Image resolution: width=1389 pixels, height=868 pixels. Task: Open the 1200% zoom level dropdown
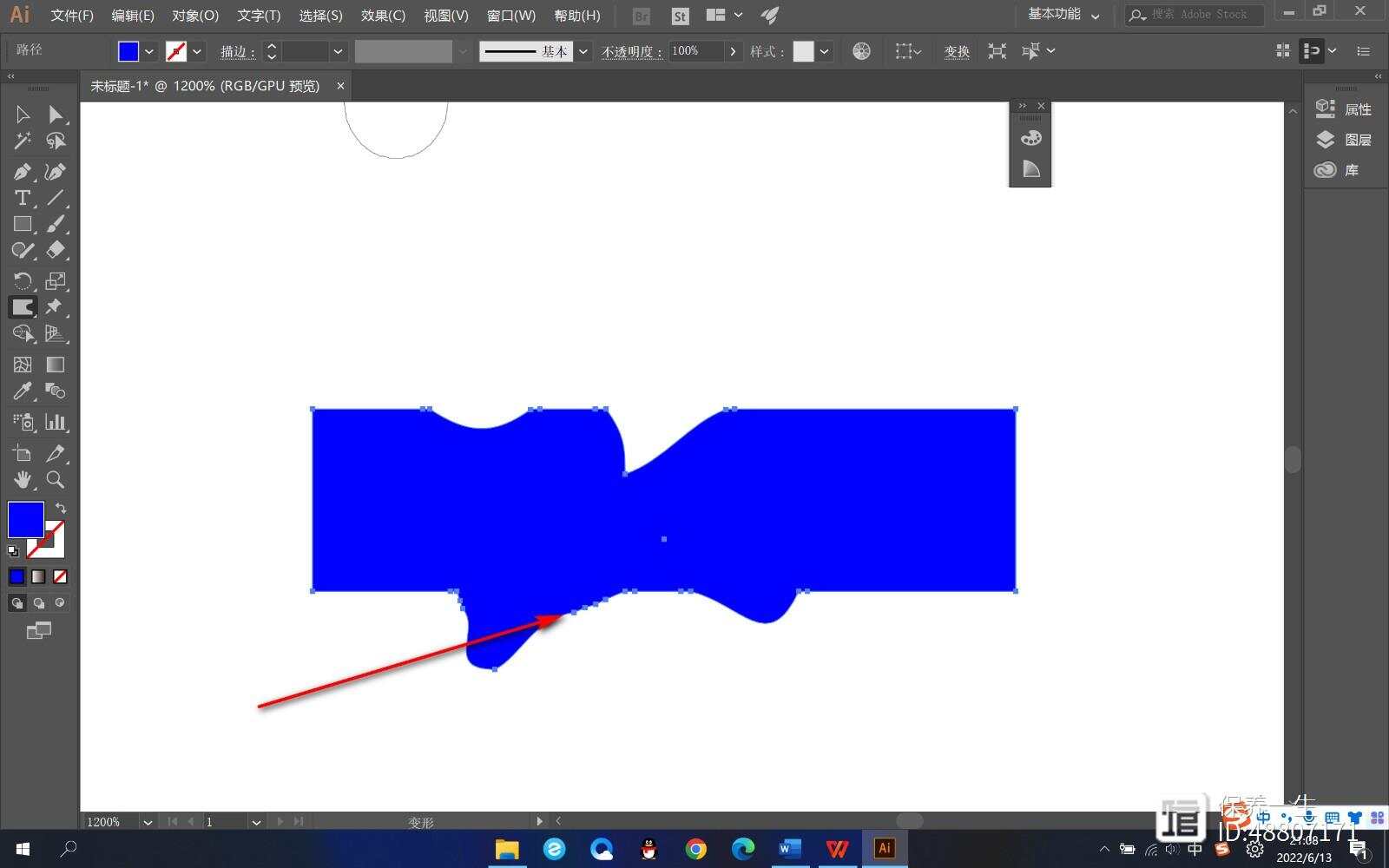pos(148,822)
